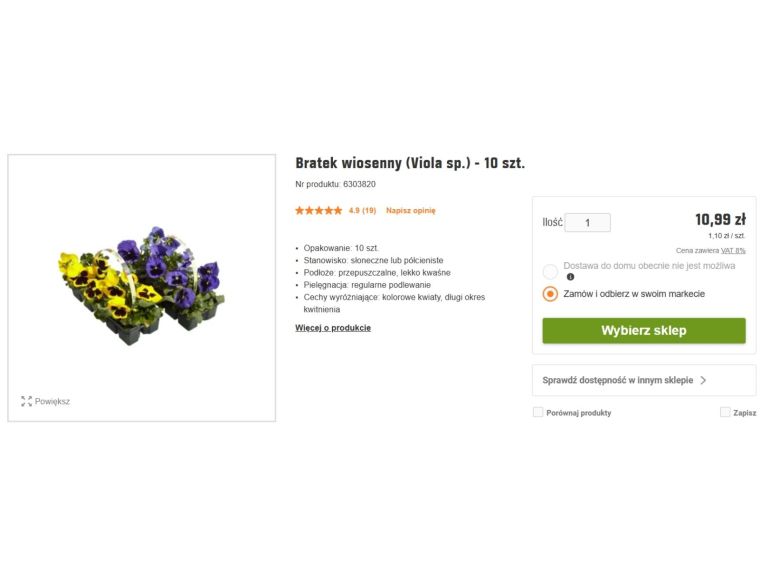Click the Powiększ text label
The width and height of the screenshot is (760, 570).
tap(52, 401)
